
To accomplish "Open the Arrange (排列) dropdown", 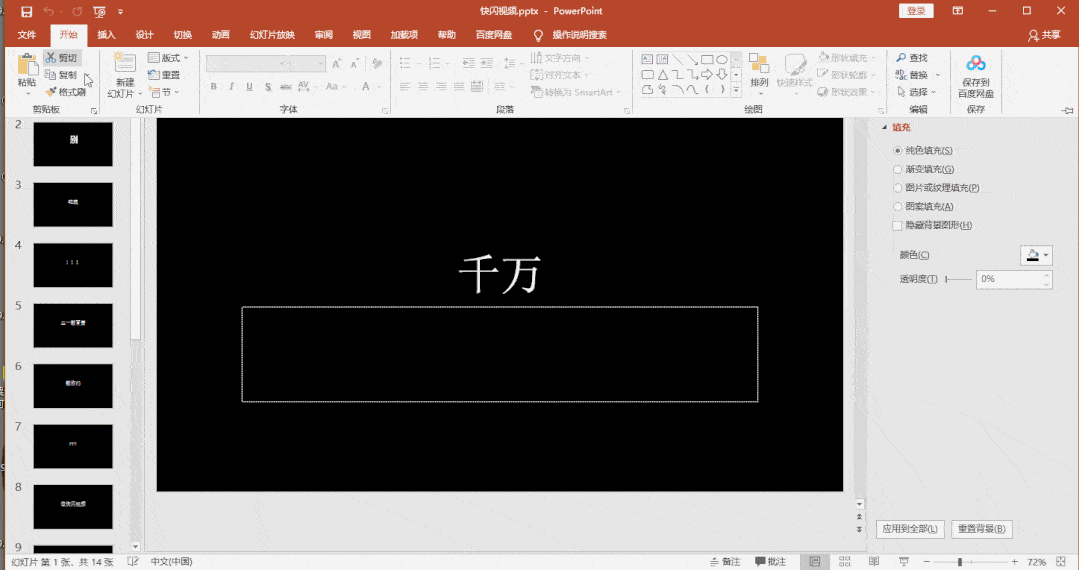I will (759, 82).
